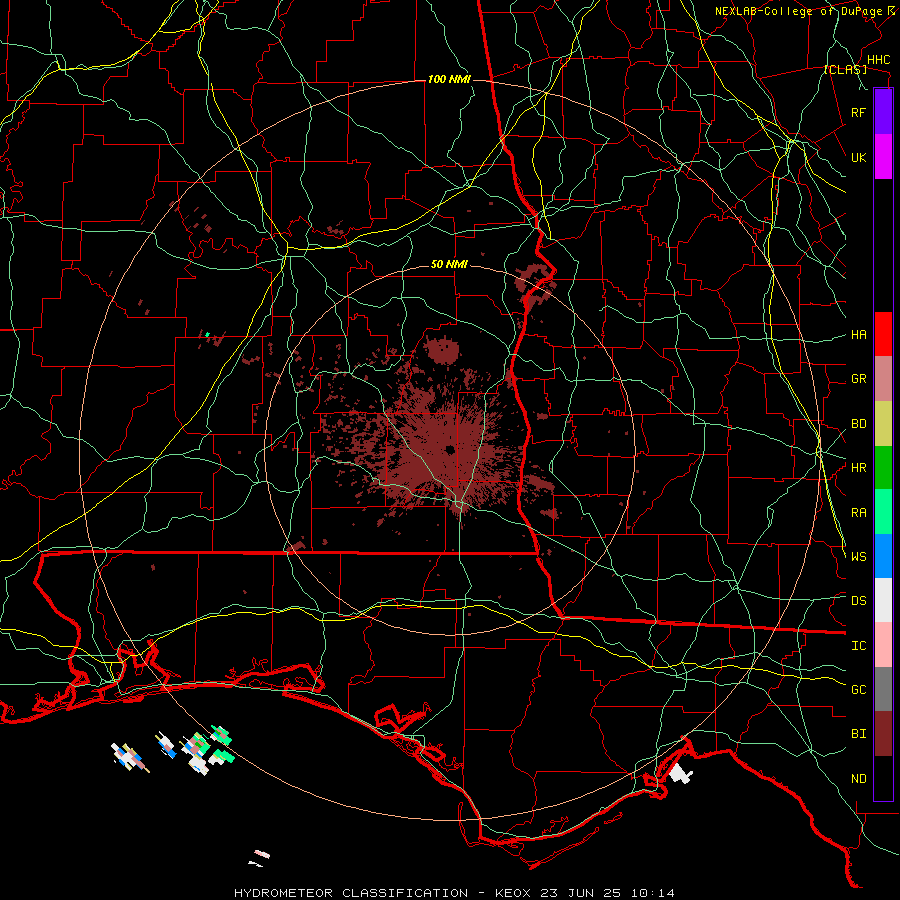Click the HA legend label
This screenshot has width=900, height=900.
(858, 335)
